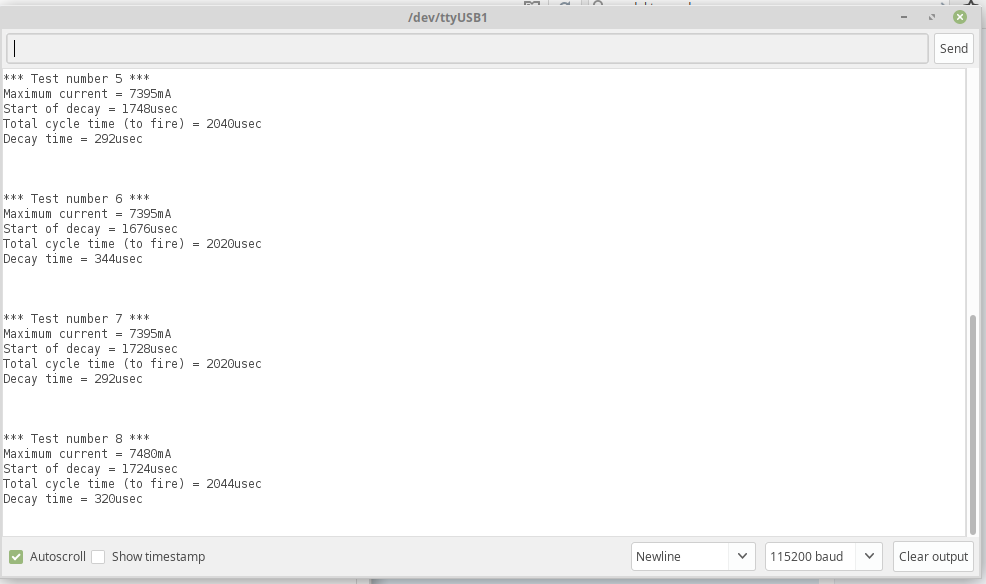Click the "Test number 7" header line
Image resolution: width=986 pixels, height=584 pixels.
(x=77, y=319)
